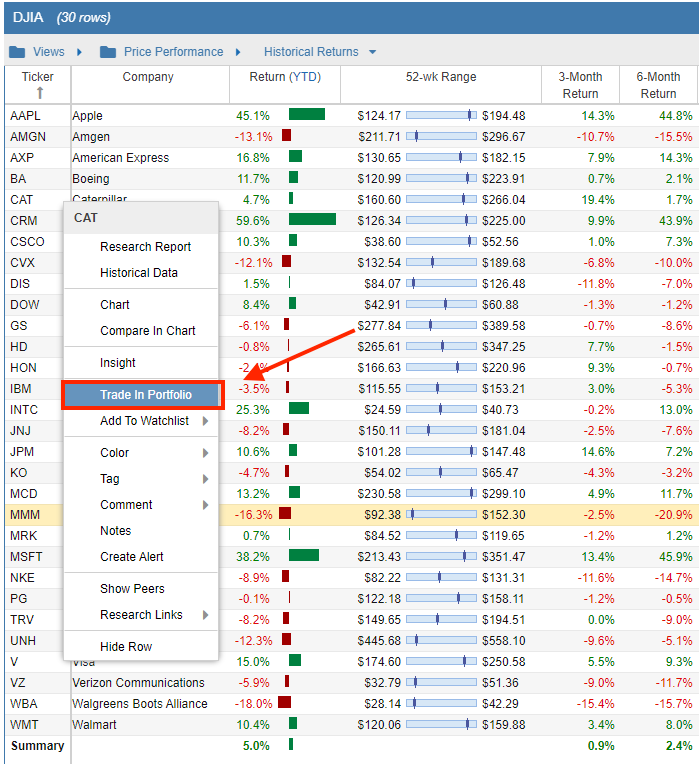Click CRM's green YTD return bar
699x764 pixels.
coord(312,219)
